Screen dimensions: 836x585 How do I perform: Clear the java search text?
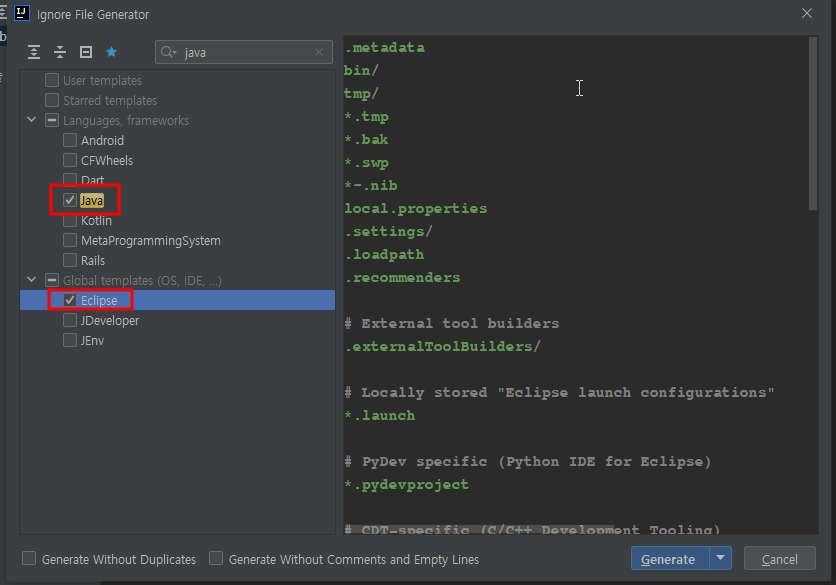pyautogui.click(x=319, y=52)
